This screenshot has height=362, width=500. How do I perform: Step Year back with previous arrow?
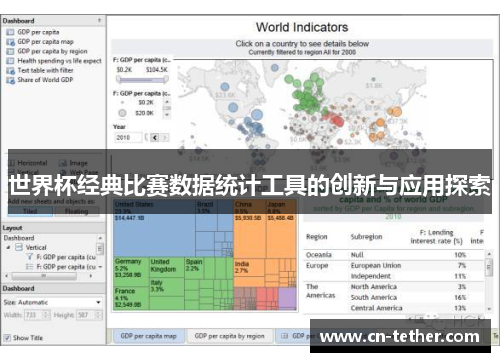(155, 137)
